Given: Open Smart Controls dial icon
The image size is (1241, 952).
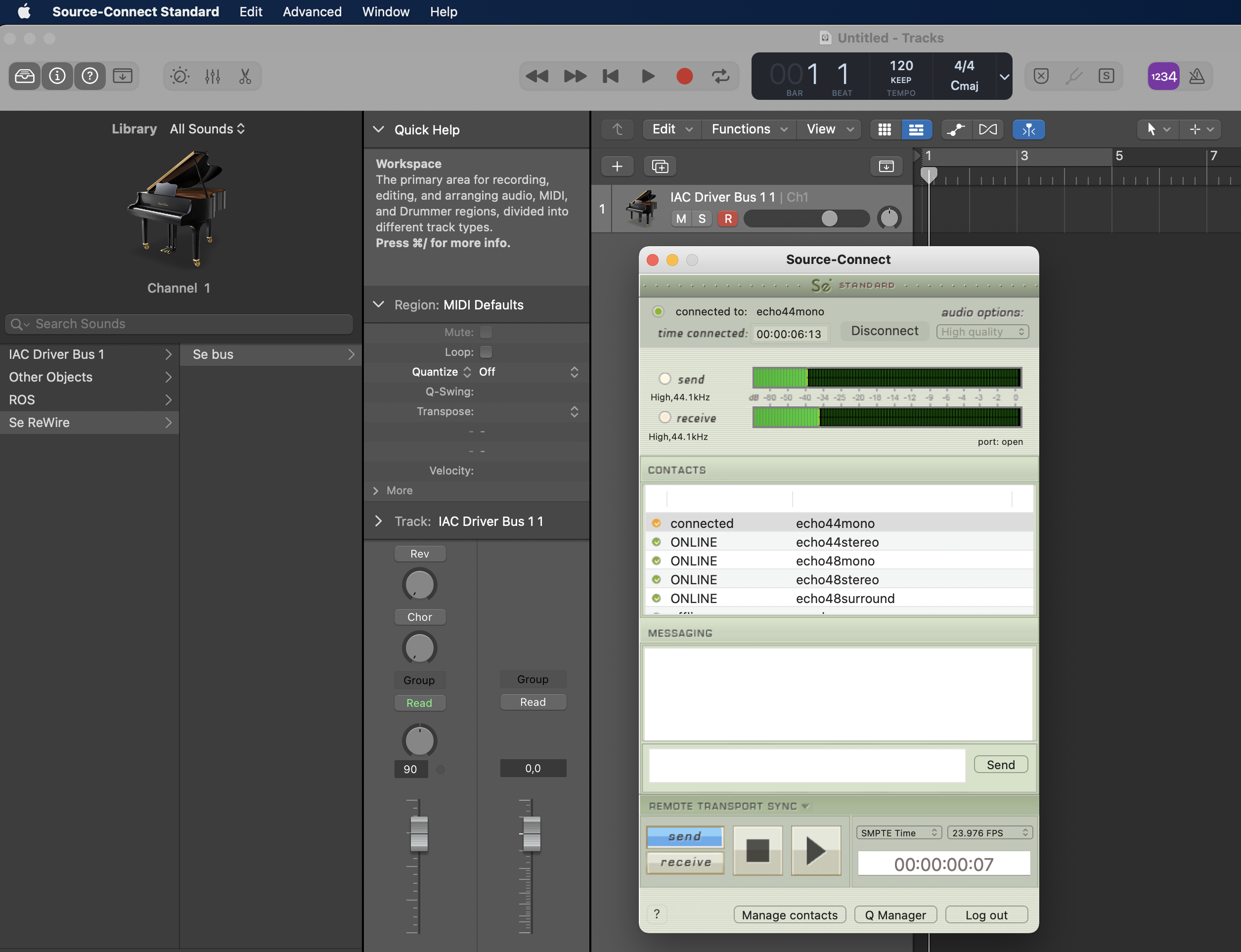Looking at the screenshot, I should point(179,76).
